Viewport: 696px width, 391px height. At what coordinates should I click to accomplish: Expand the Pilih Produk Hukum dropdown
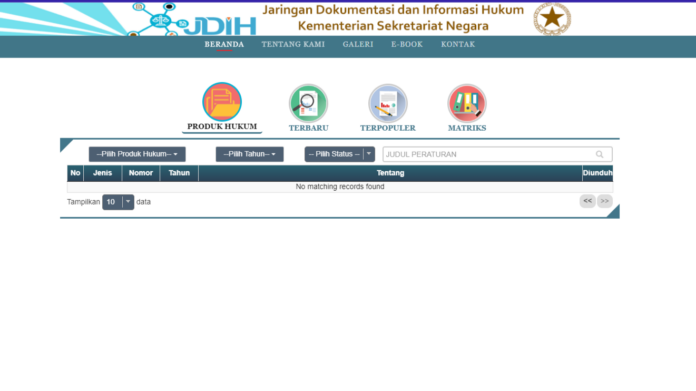pyautogui.click(x=137, y=154)
